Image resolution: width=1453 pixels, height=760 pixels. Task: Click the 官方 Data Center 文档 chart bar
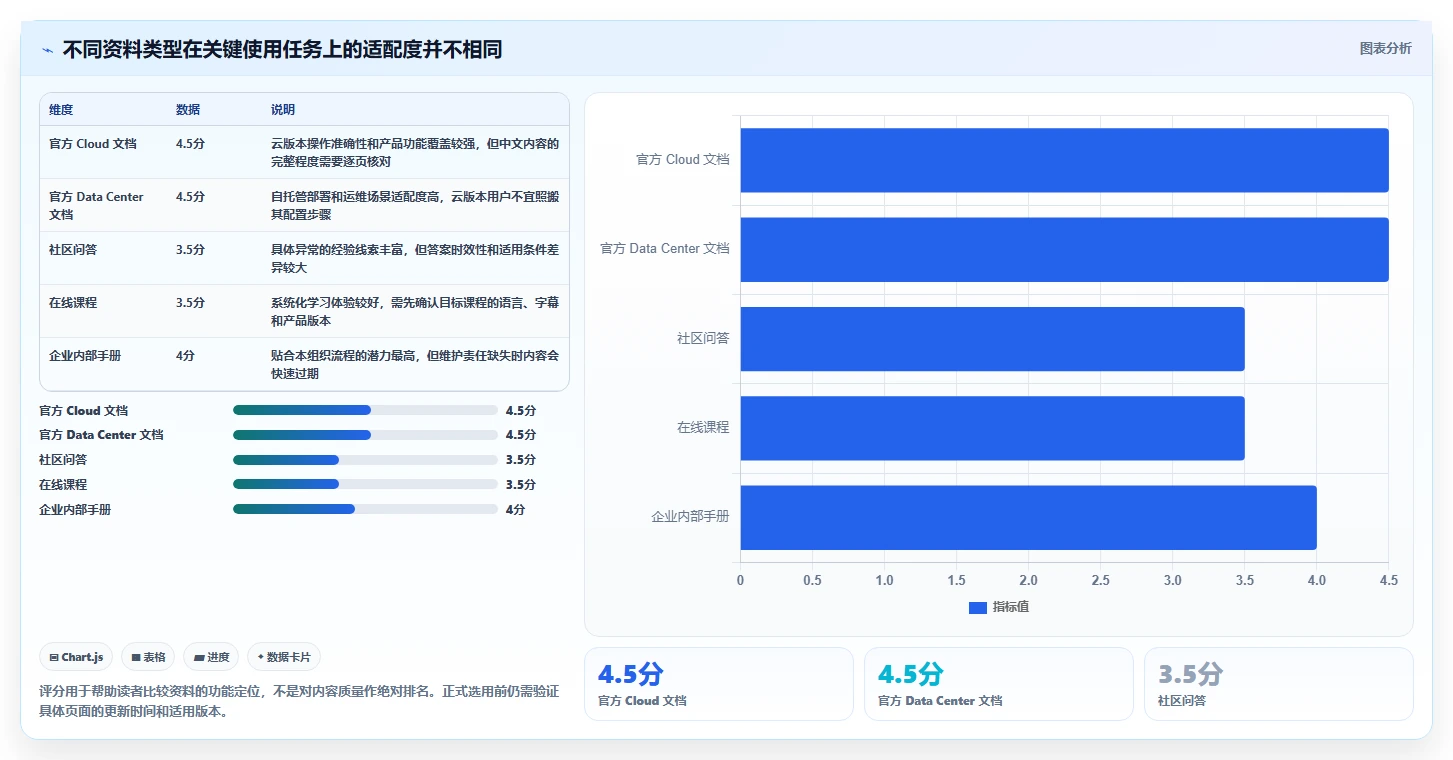(1064, 249)
